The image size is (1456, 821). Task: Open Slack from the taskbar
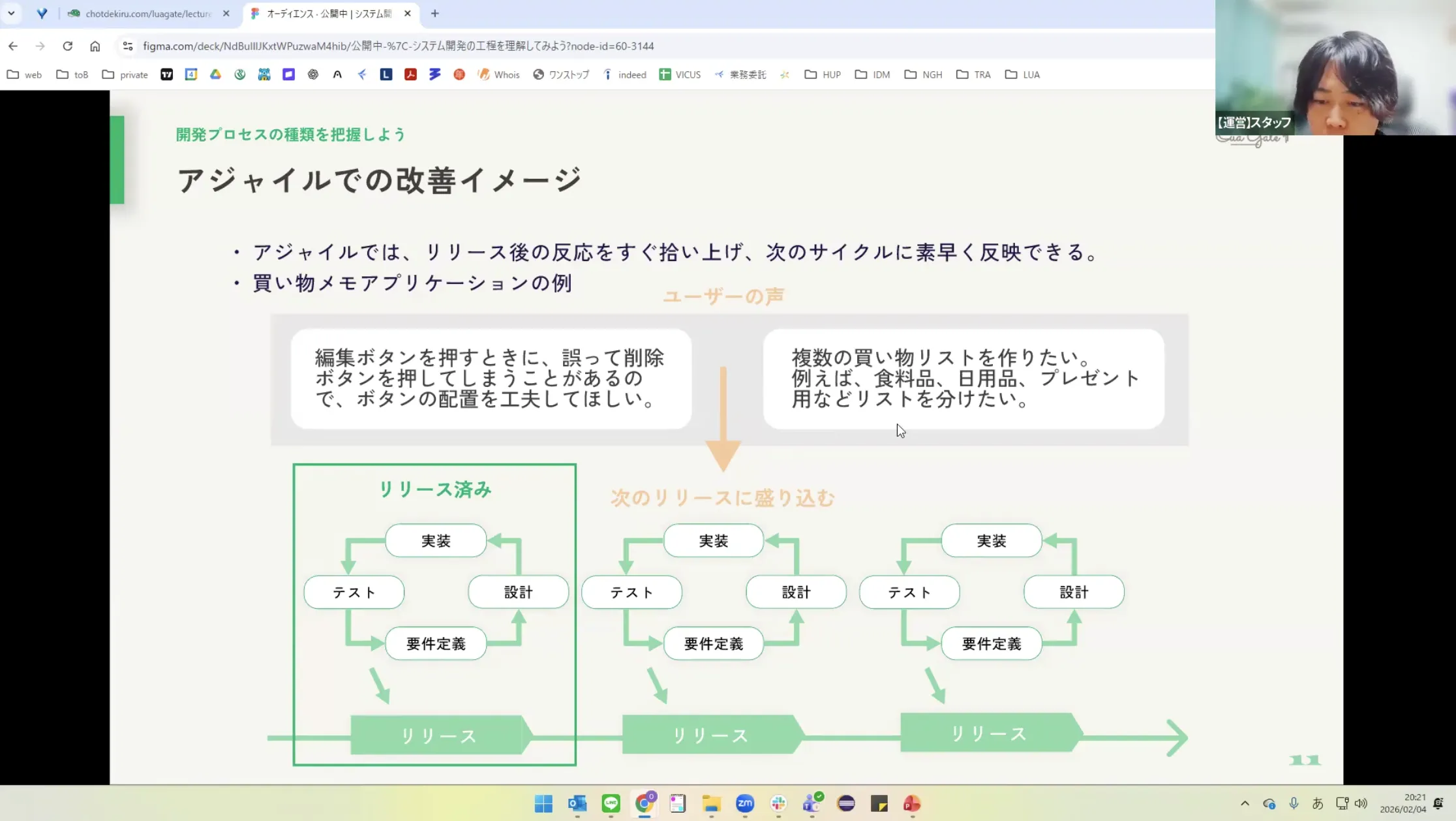coord(778,804)
